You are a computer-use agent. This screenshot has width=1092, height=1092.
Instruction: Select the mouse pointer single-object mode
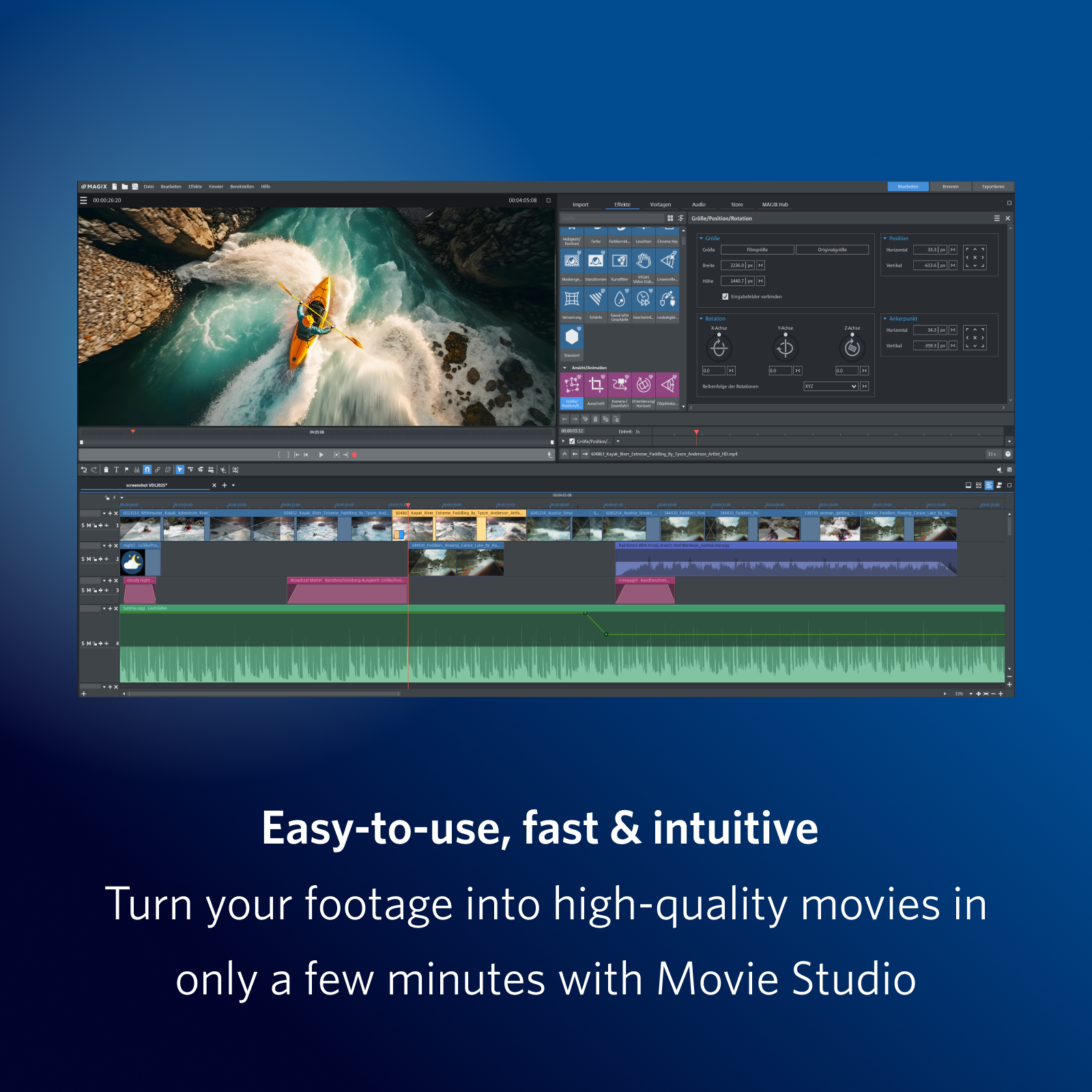pyautogui.click(x=179, y=470)
